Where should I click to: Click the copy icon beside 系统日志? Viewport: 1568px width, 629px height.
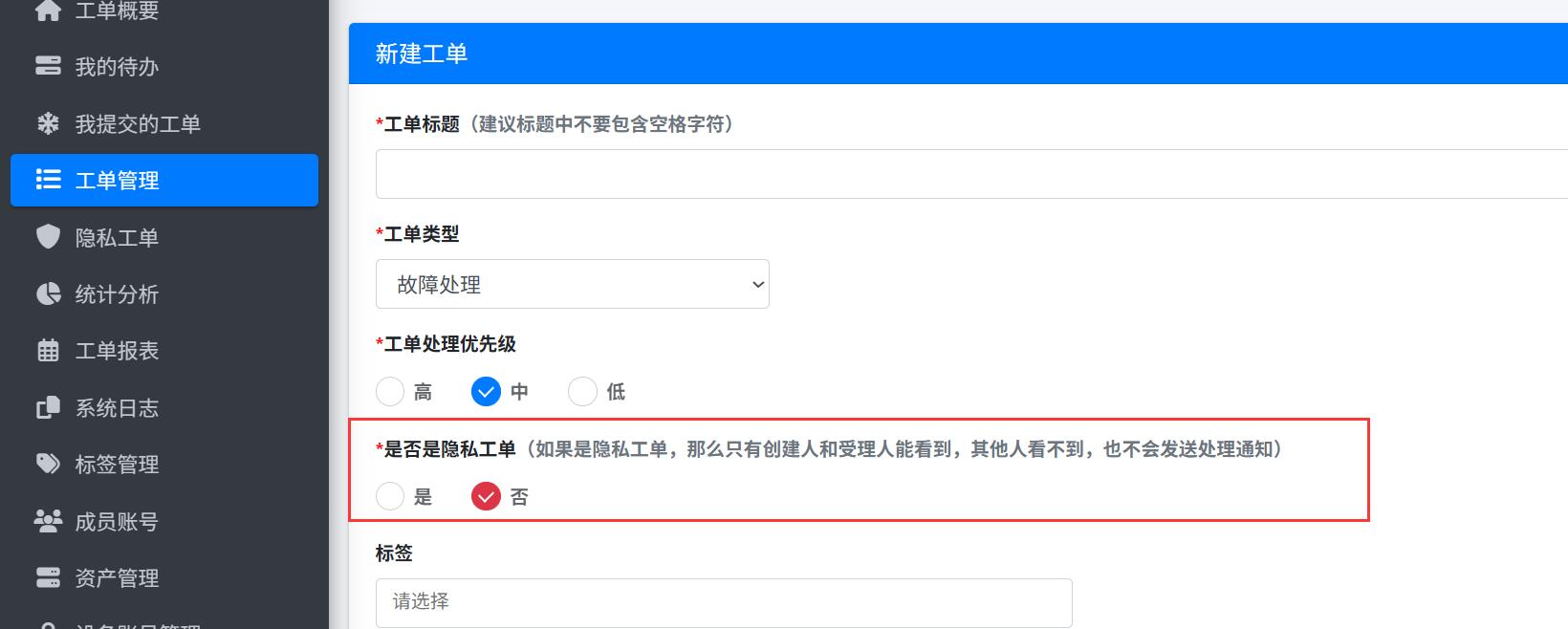point(48,408)
